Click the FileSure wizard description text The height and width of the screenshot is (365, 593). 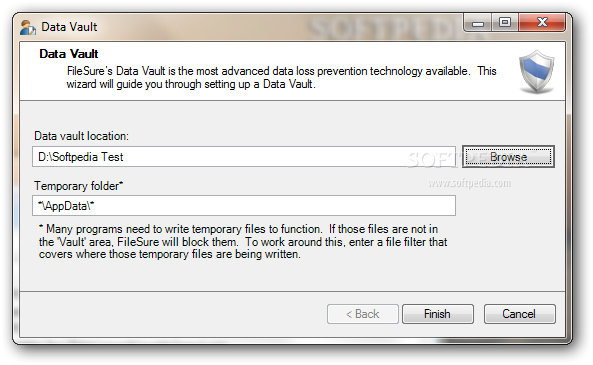(281, 78)
